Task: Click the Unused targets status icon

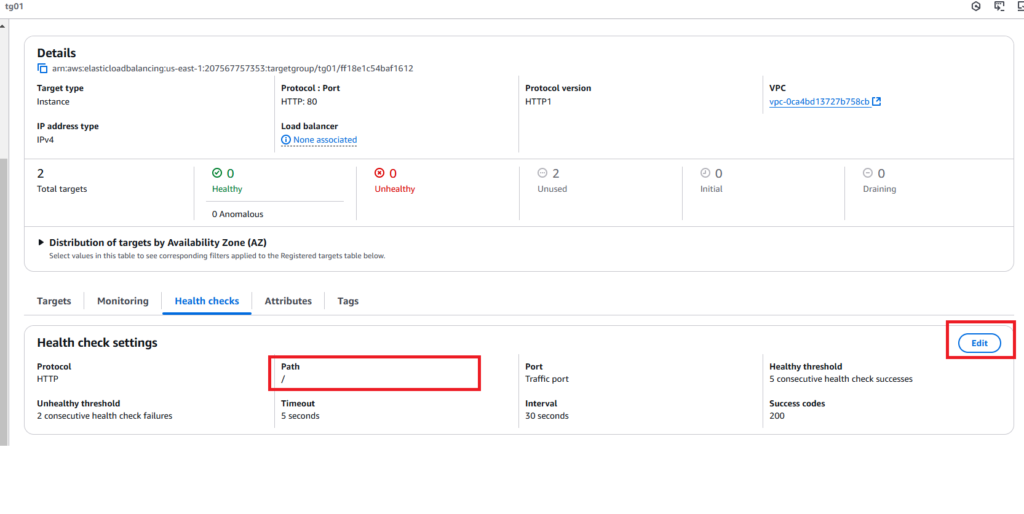Action: pyautogui.click(x=542, y=173)
